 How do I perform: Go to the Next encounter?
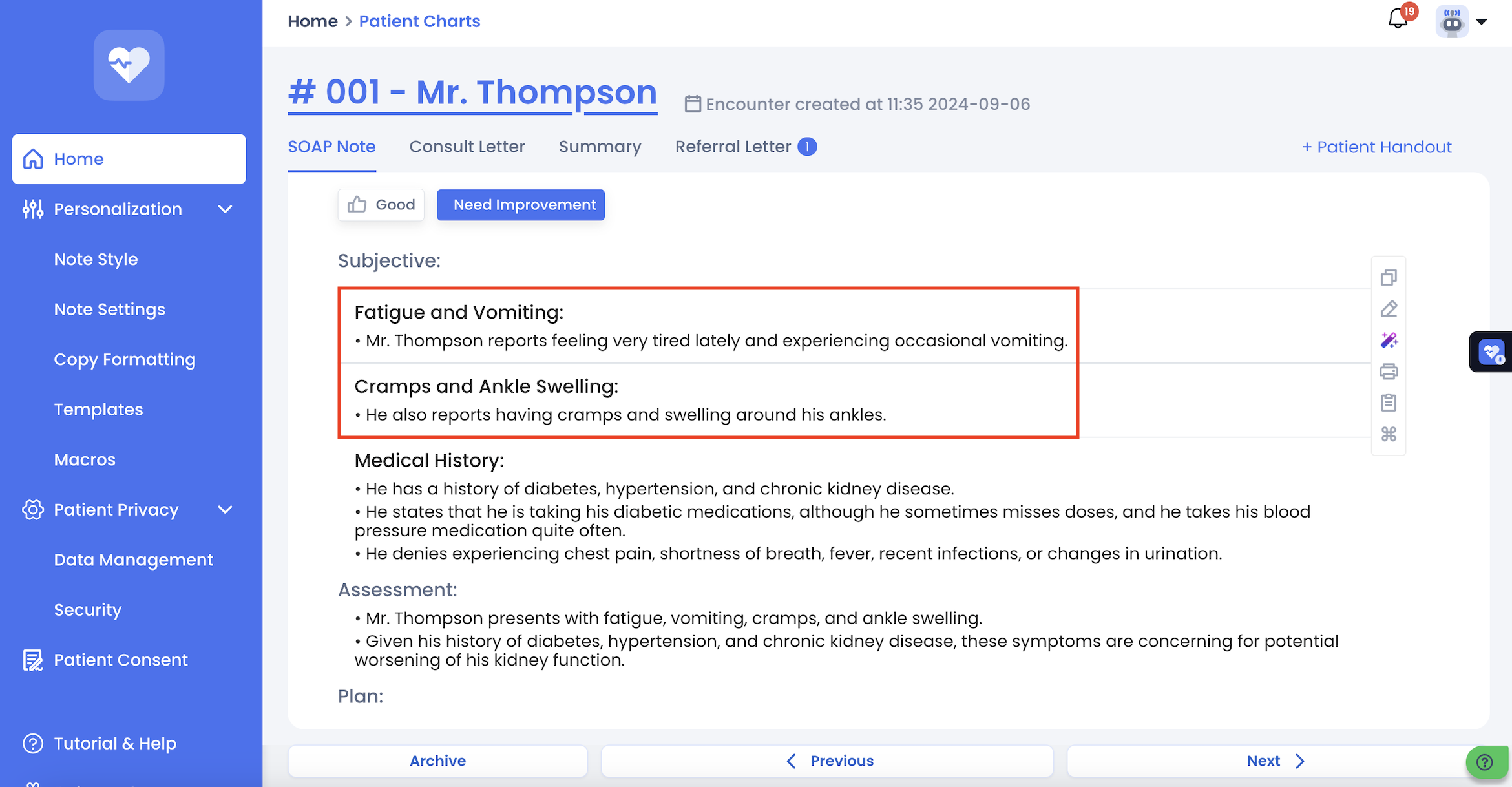coord(1276,761)
